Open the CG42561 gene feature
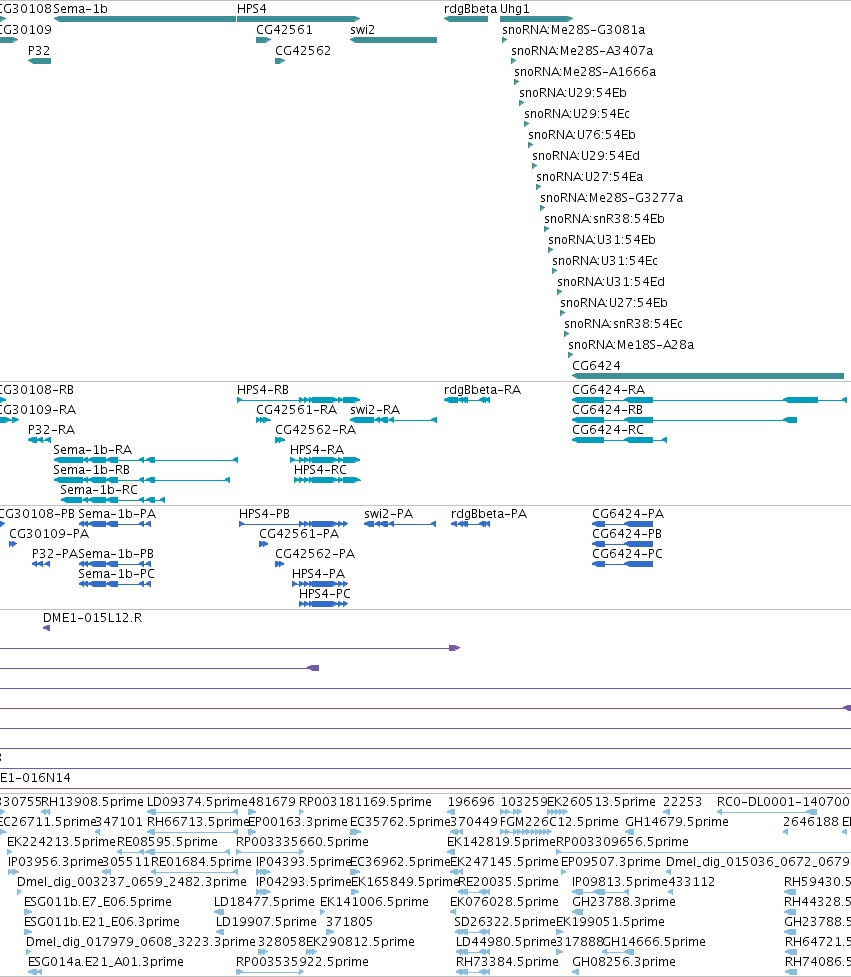This screenshot has height=977, width=851. point(264,40)
